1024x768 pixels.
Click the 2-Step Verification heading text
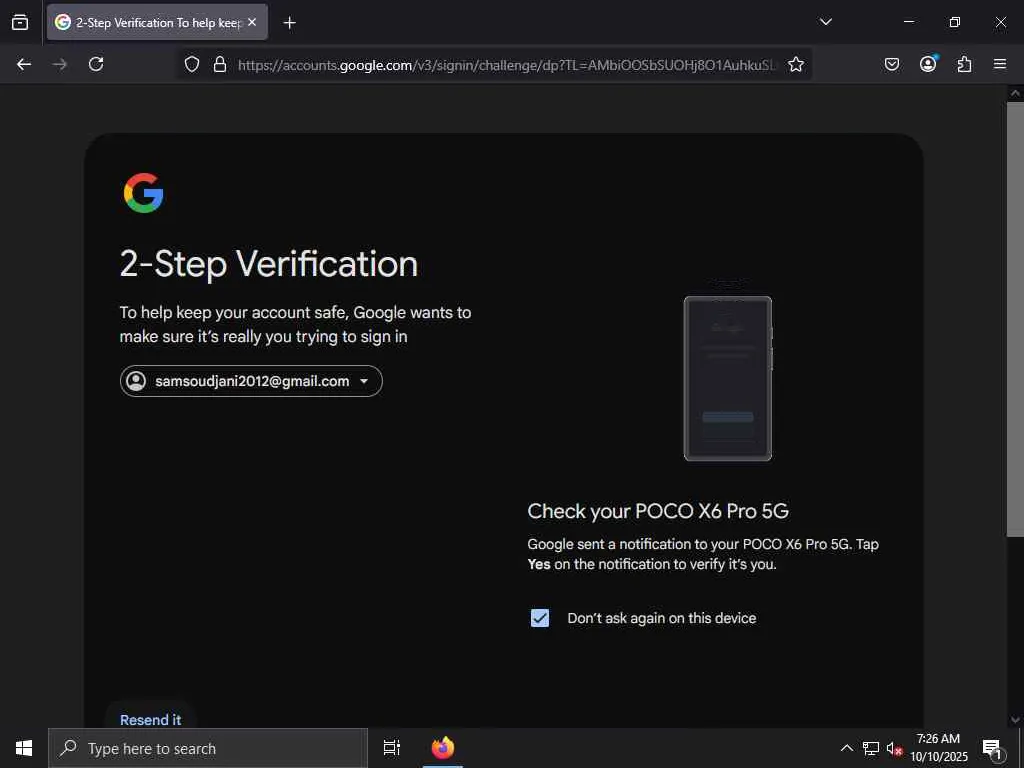[x=268, y=264]
